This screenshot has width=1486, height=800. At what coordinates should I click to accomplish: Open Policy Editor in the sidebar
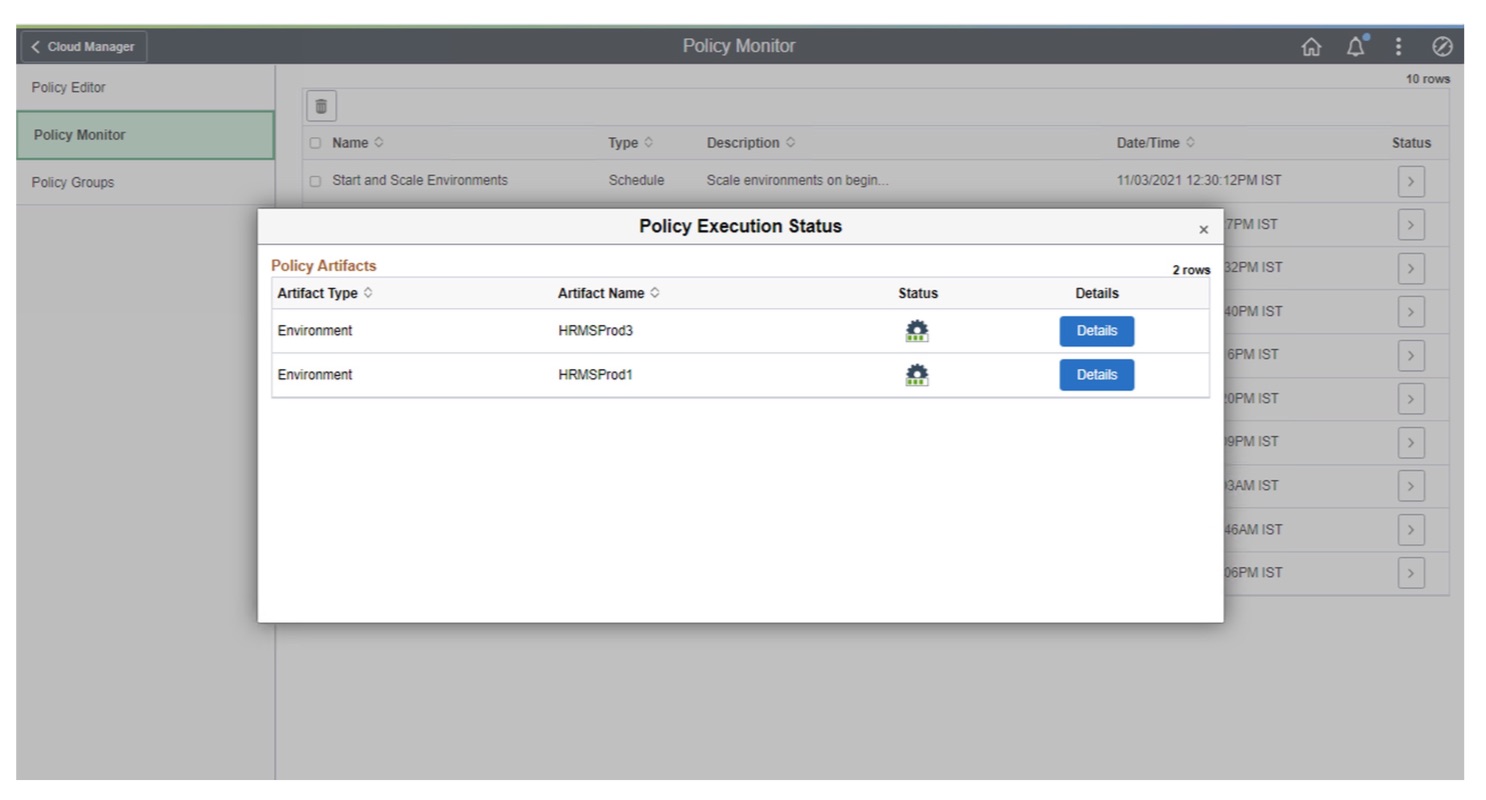point(145,88)
